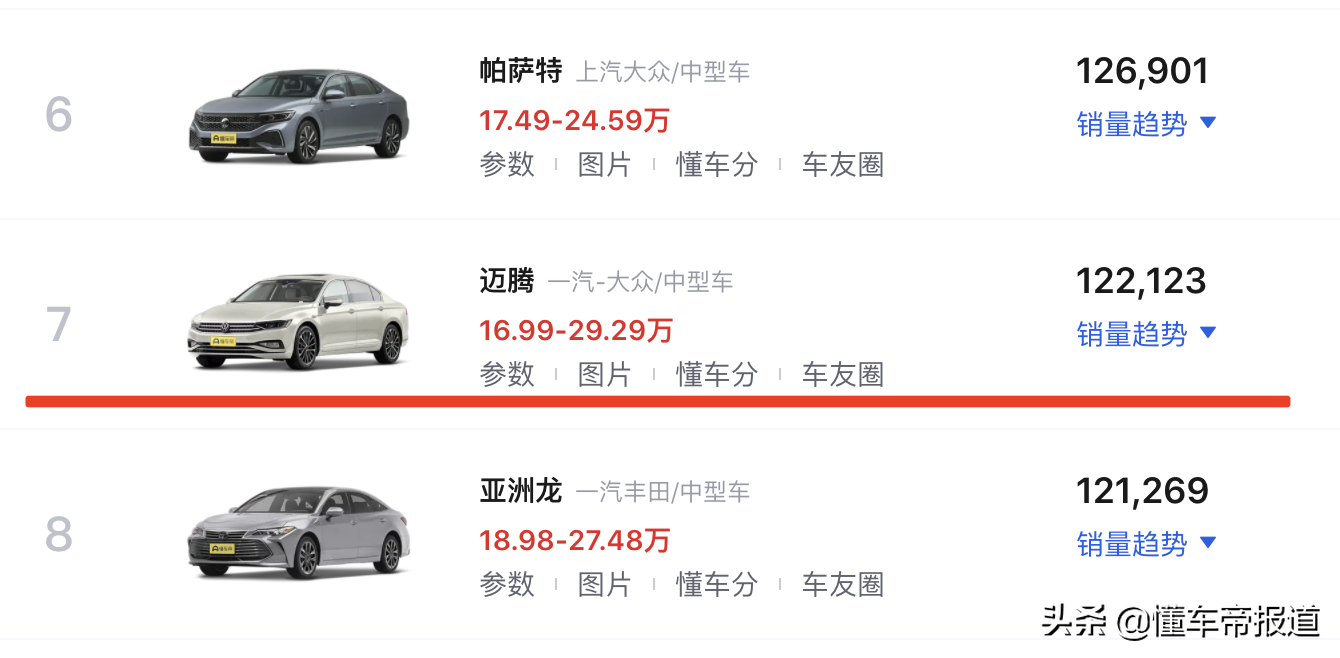Open the 亚洲龙 model title
This screenshot has height=658, width=1340.
pyautogui.click(x=521, y=491)
